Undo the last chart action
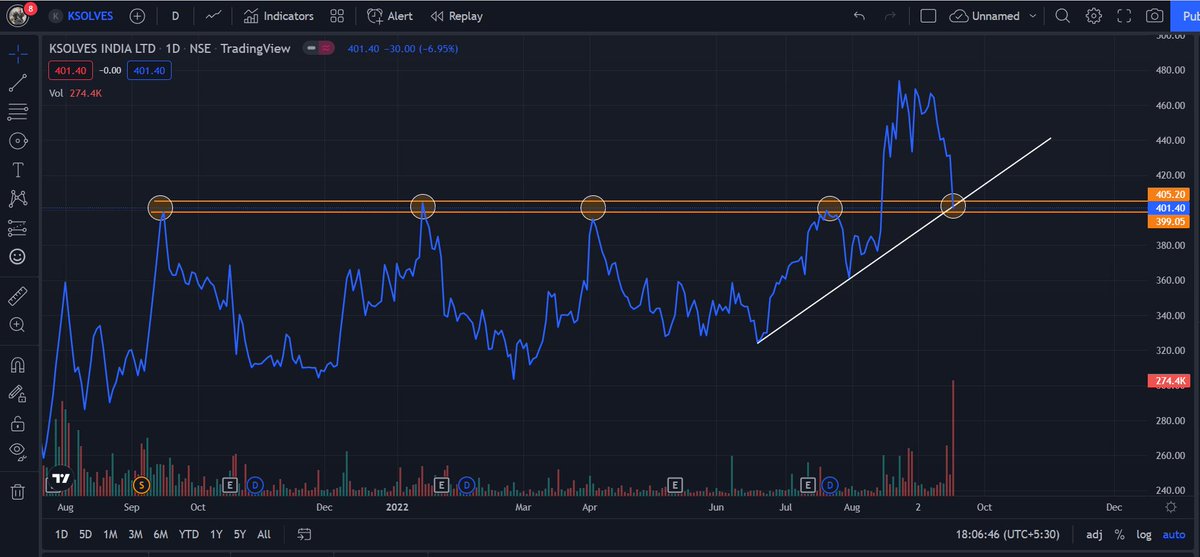The image size is (1200, 557). (860, 16)
